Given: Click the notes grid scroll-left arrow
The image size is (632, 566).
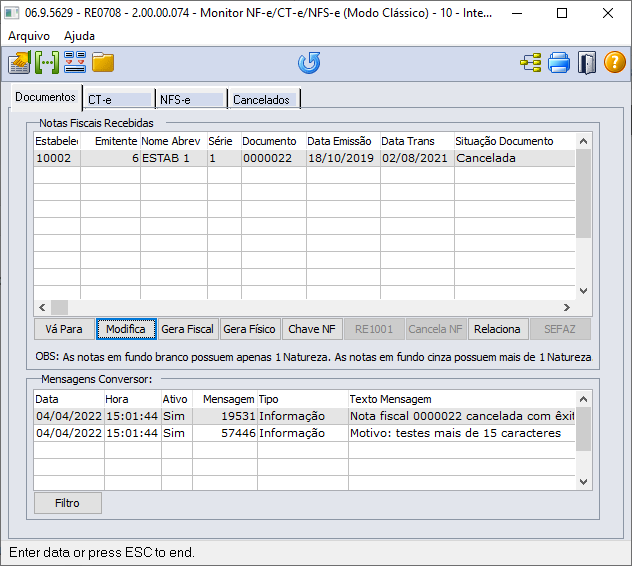Looking at the screenshot, I should pyautogui.click(x=42, y=308).
